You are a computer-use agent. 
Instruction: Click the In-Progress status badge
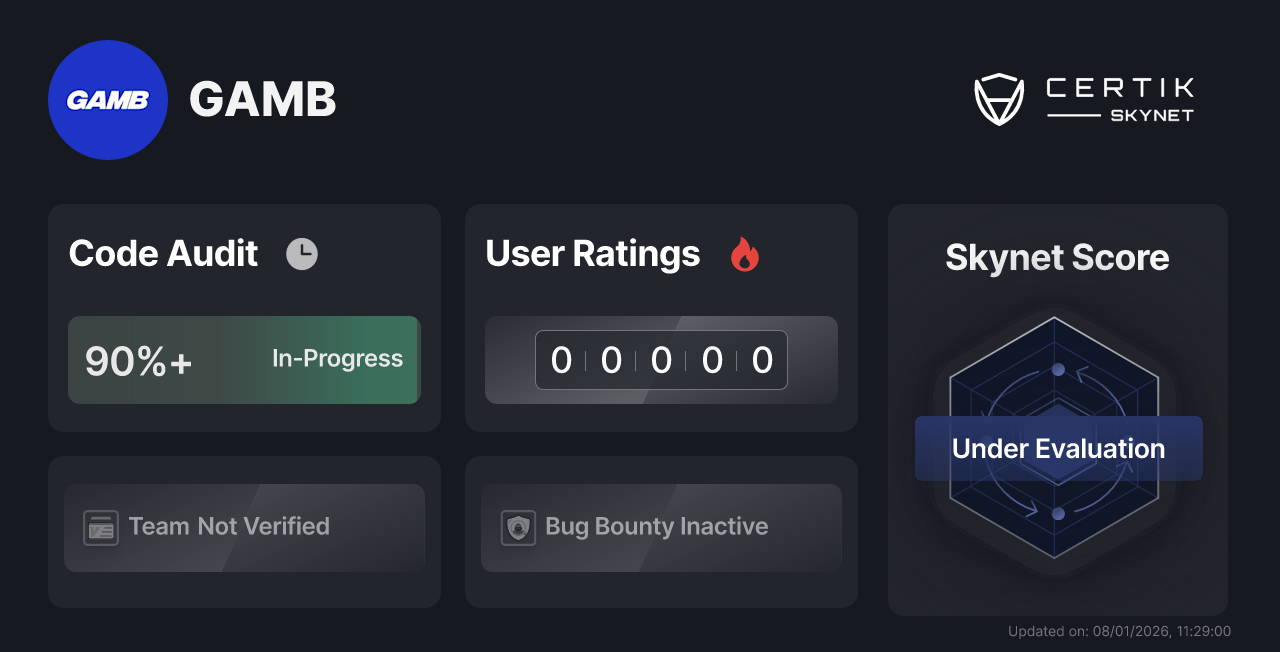[336, 360]
